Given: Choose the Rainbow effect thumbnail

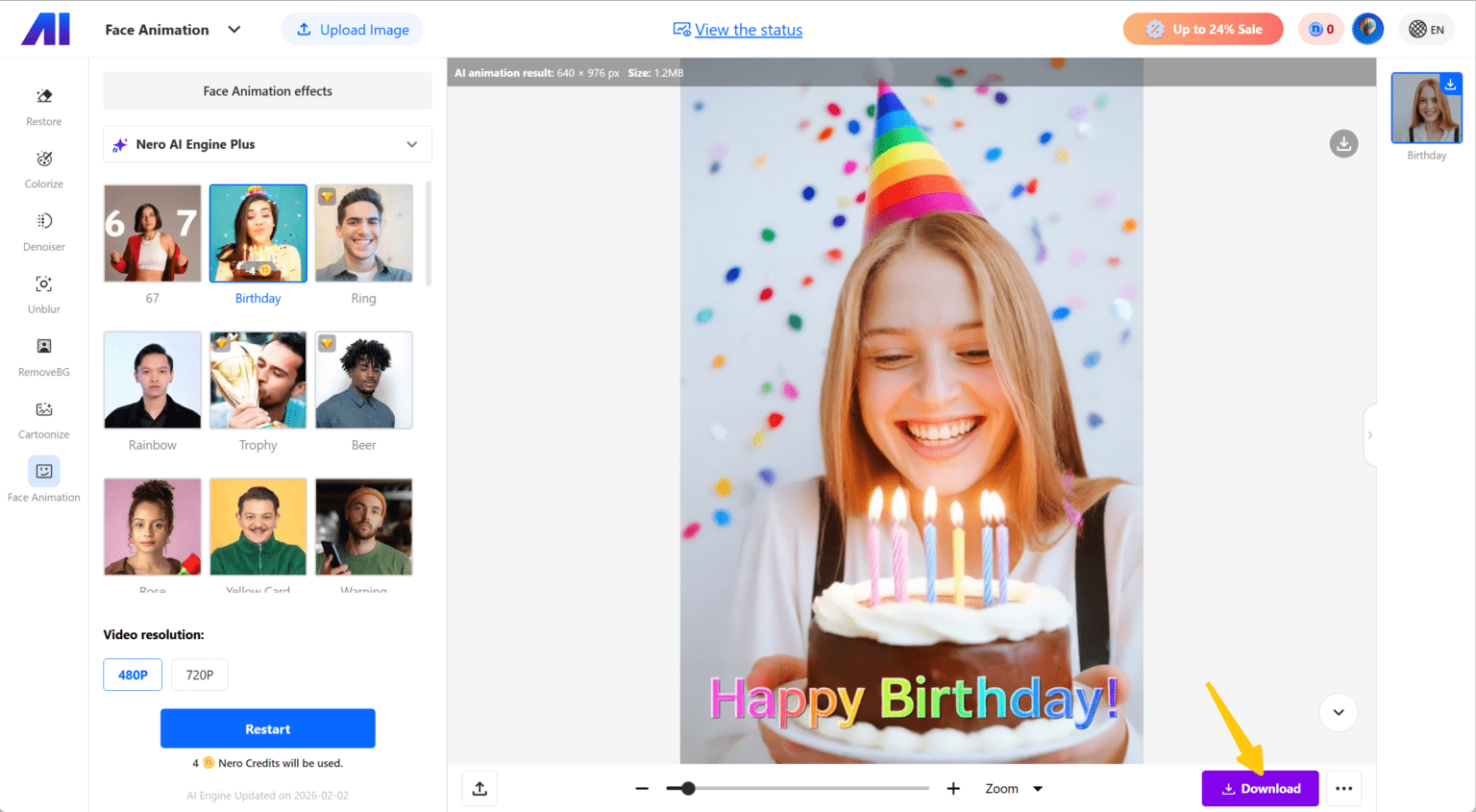Looking at the screenshot, I should [153, 381].
